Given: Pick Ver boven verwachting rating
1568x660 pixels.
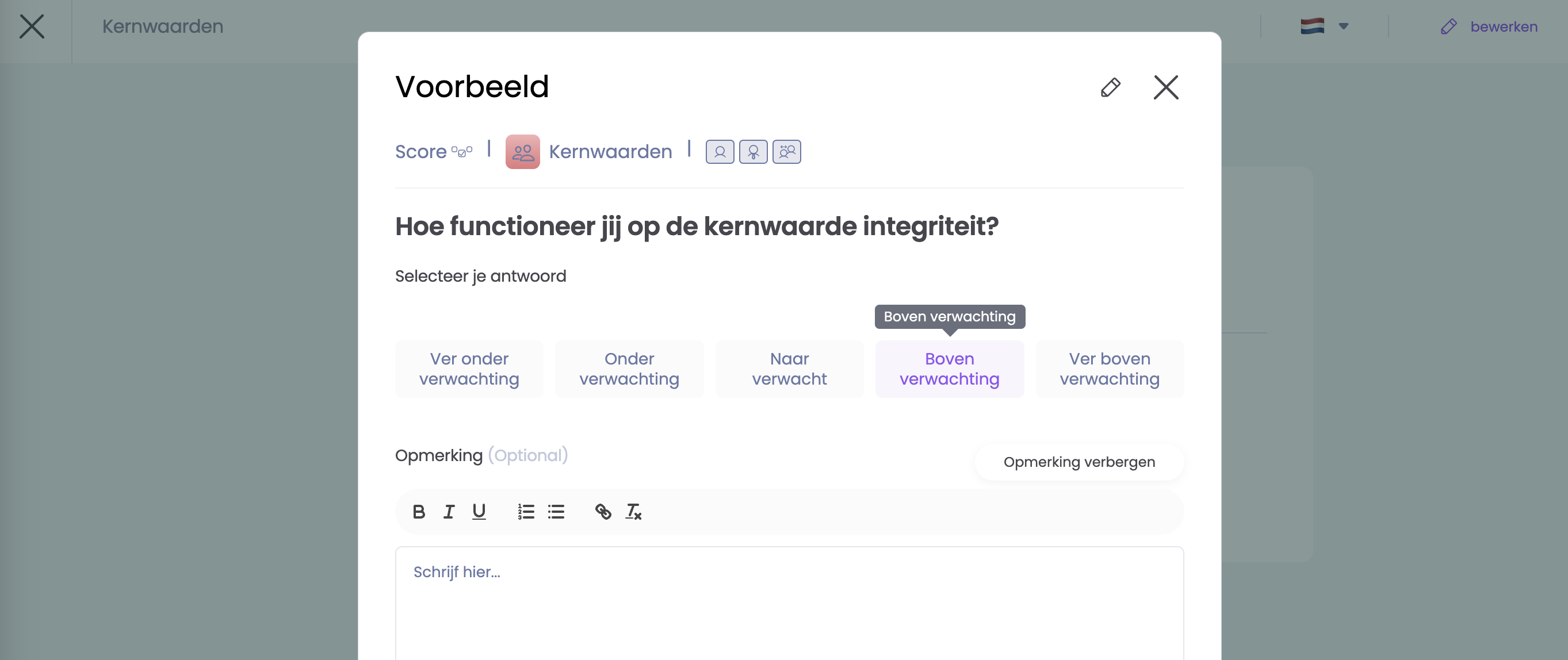Looking at the screenshot, I should (1109, 369).
